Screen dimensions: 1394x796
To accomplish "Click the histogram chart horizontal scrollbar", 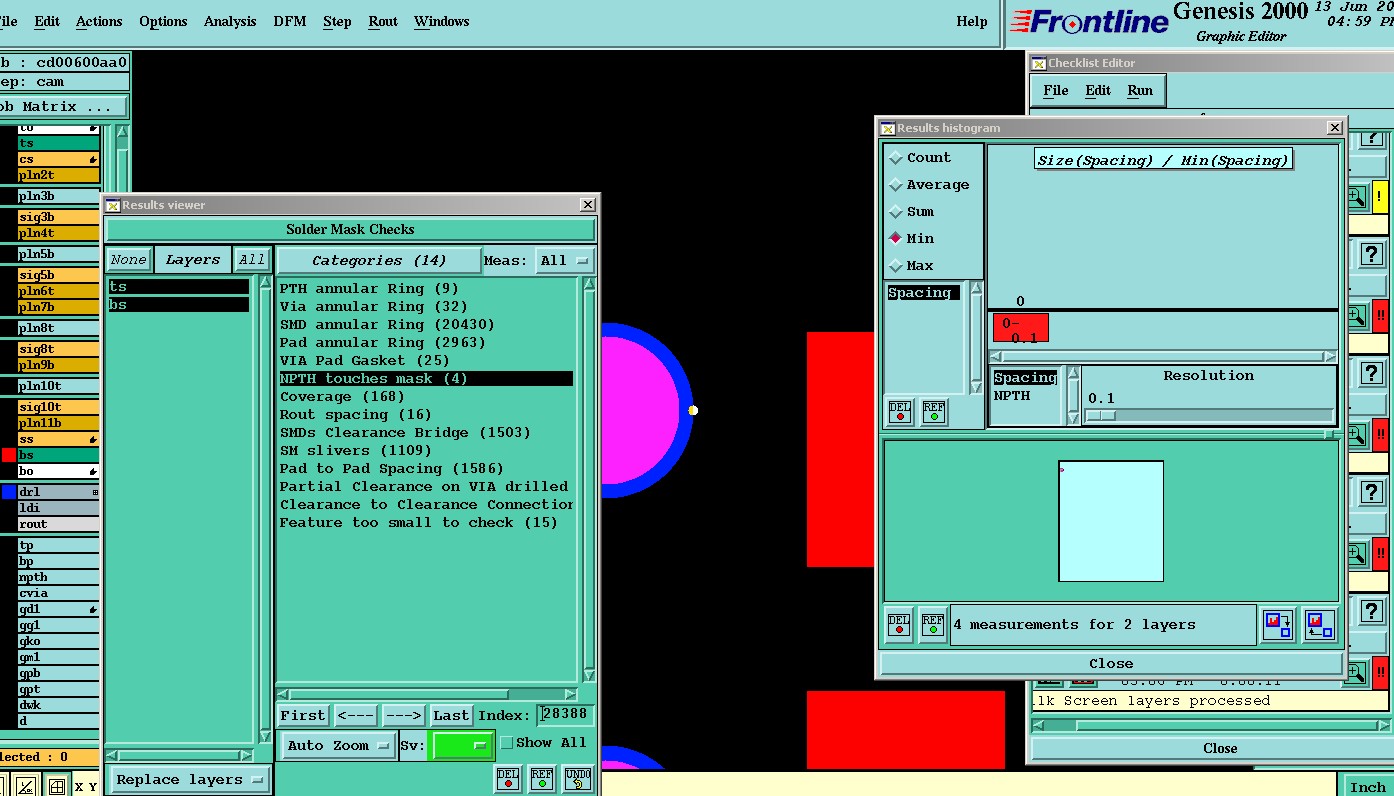I will click(1163, 356).
